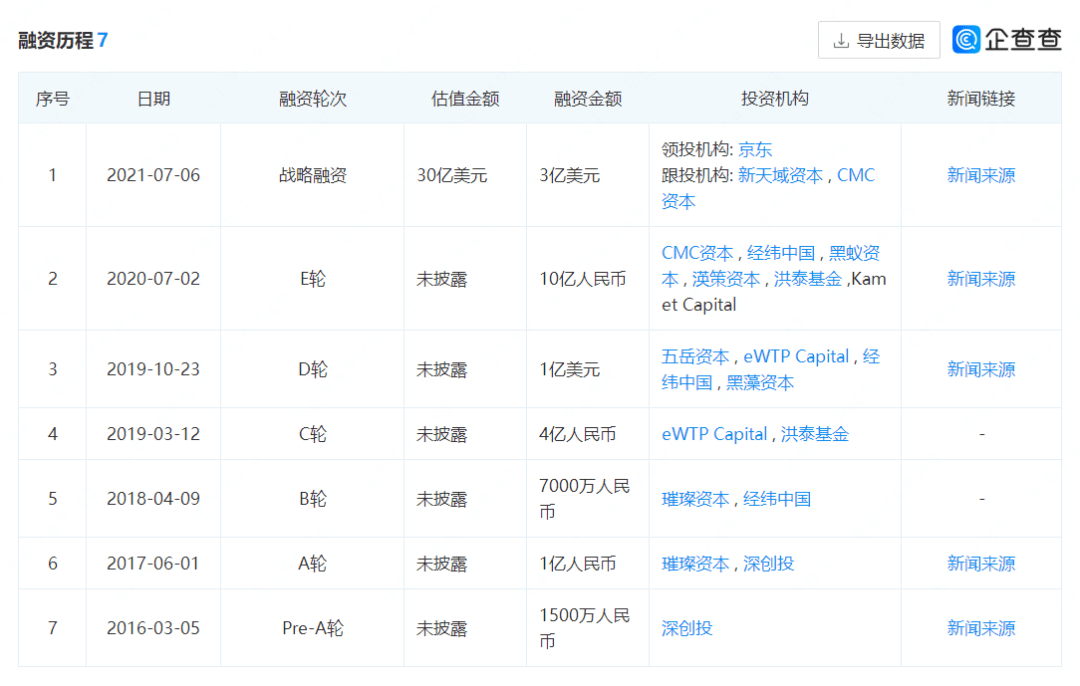Select the 新闻链接 column header
Screen dimensions: 1080x686
click(981, 98)
